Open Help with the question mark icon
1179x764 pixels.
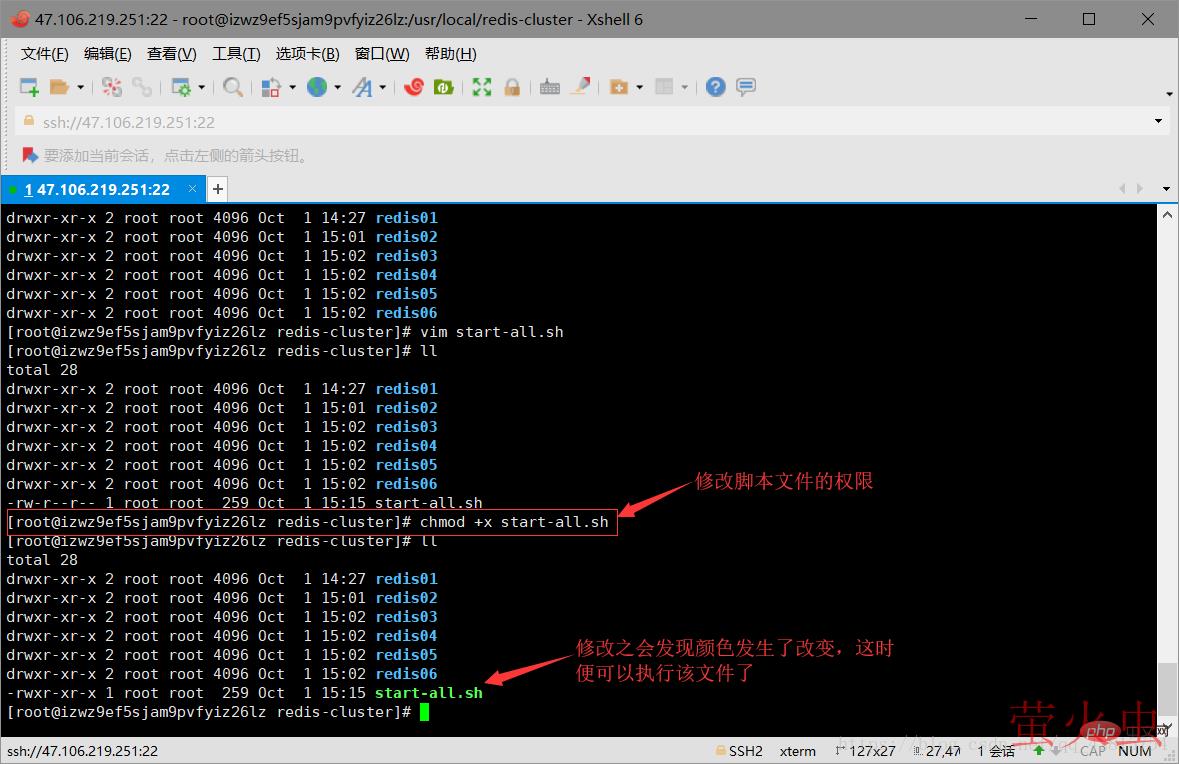[x=715, y=88]
